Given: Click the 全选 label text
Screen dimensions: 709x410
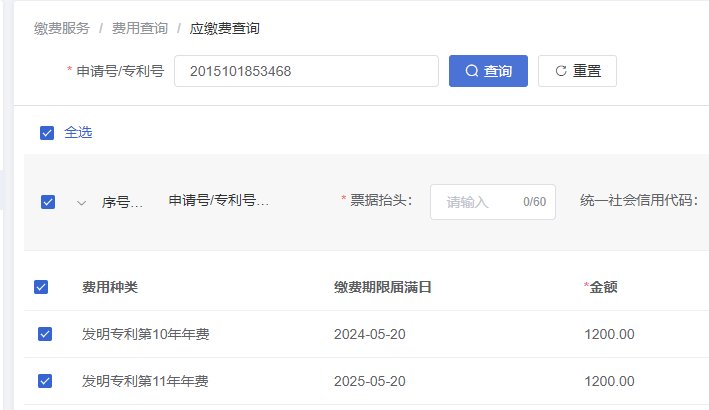Looking at the screenshot, I should point(78,132).
